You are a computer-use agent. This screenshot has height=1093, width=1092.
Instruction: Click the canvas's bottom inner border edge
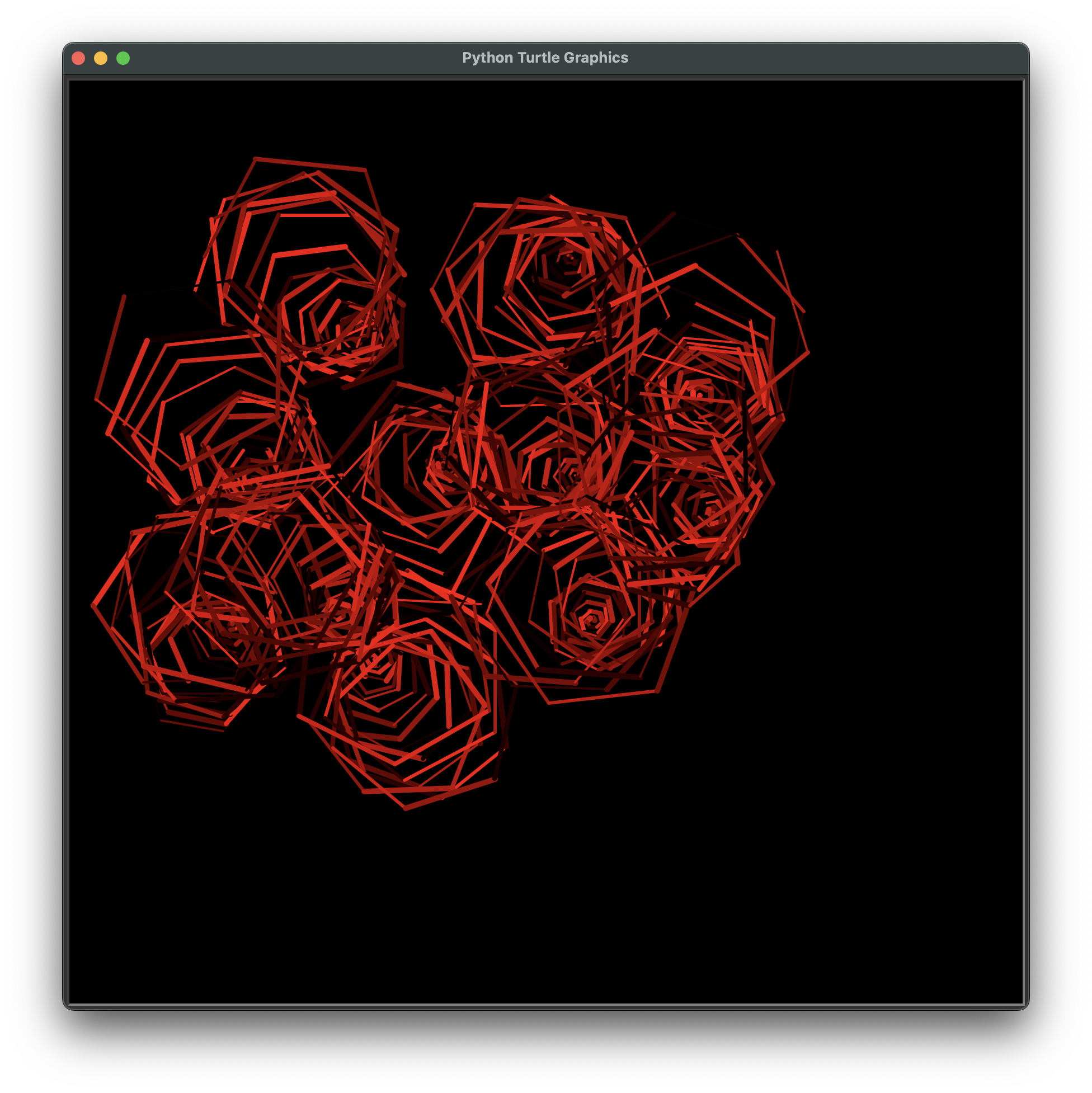pos(546,1005)
